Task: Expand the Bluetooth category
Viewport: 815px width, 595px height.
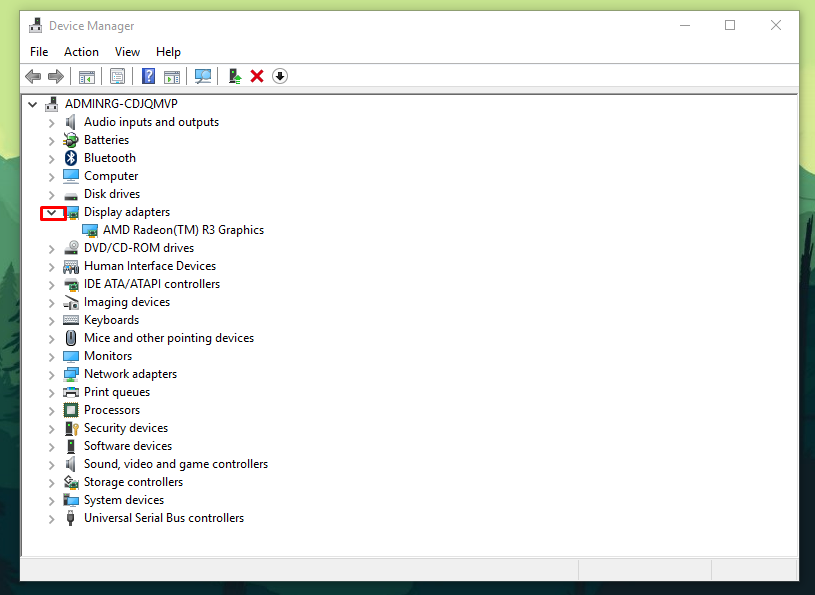Action: pyautogui.click(x=51, y=159)
